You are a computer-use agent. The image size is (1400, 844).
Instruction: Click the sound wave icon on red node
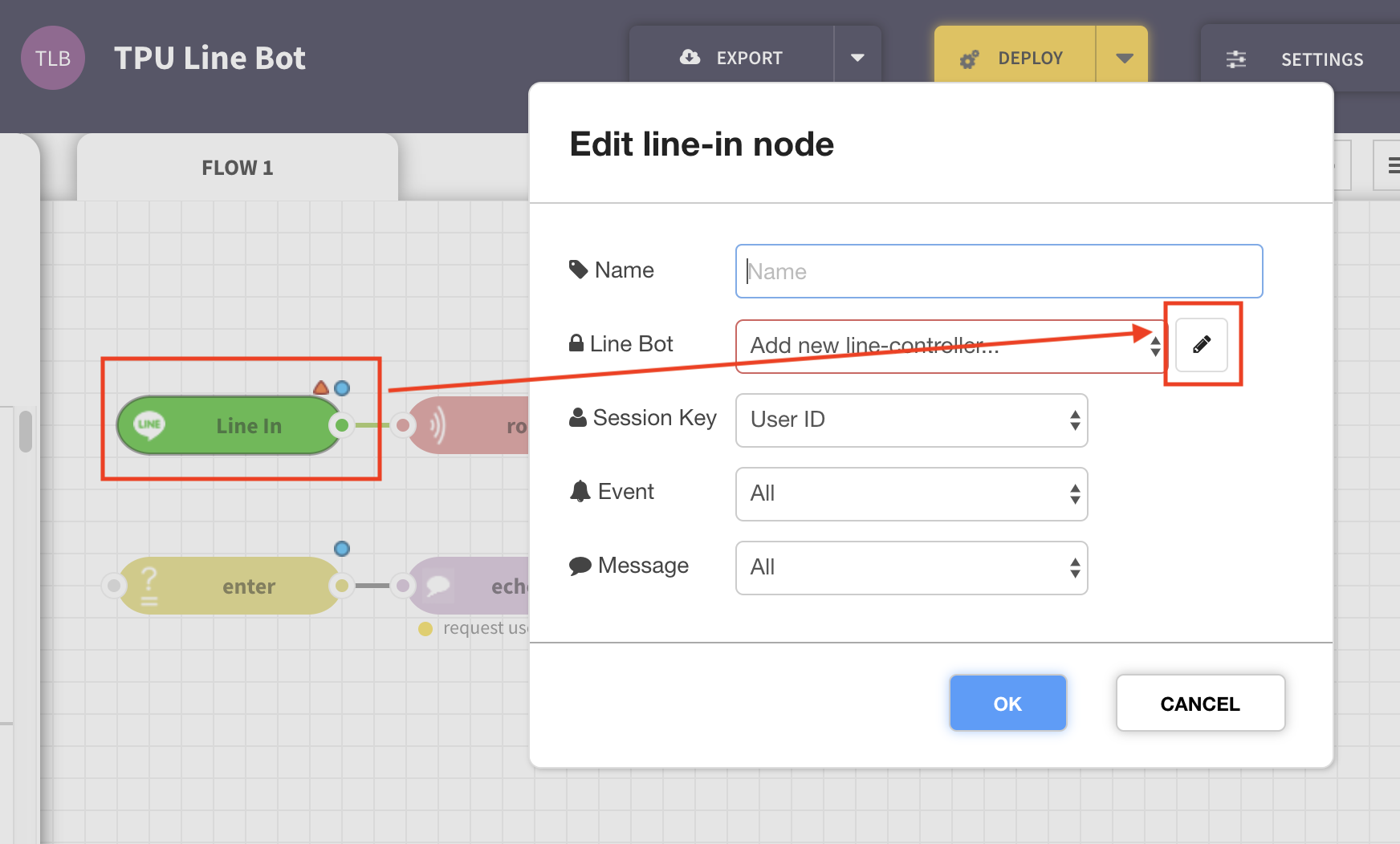coord(437,425)
